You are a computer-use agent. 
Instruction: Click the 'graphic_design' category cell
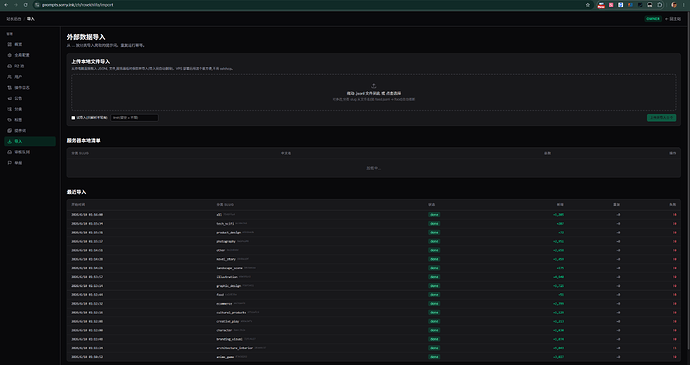click(x=229, y=286)
